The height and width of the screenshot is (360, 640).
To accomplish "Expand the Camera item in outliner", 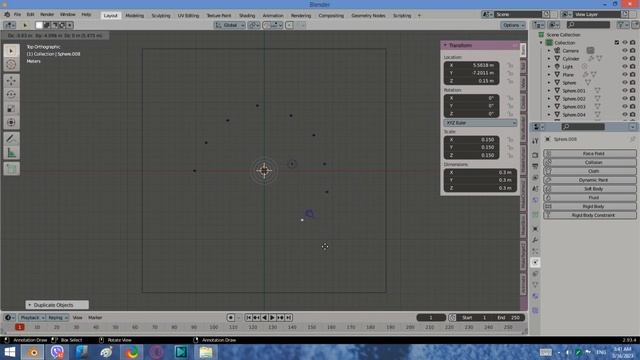I will [549, 51].
